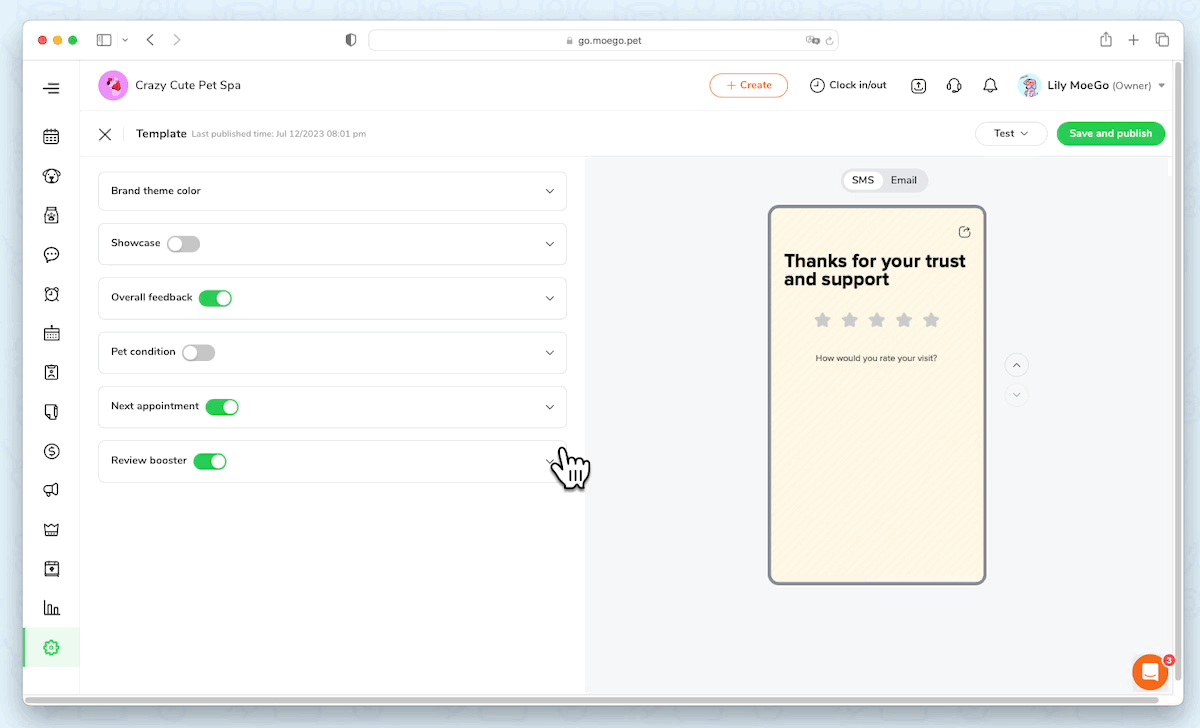
Task: Open the hamburger navigation menu
Action: click(x=51, y=88)
